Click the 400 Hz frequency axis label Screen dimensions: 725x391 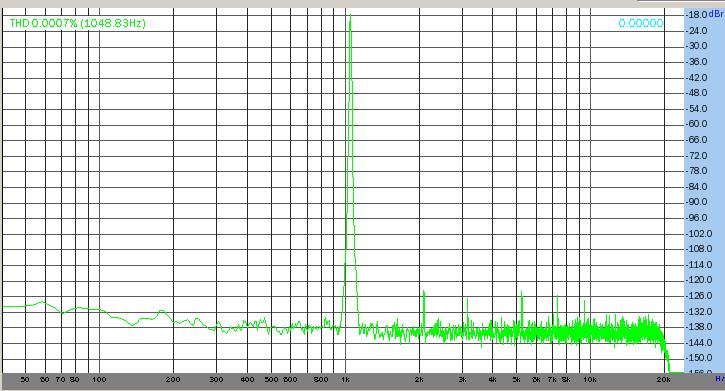[x=247, y=379]
